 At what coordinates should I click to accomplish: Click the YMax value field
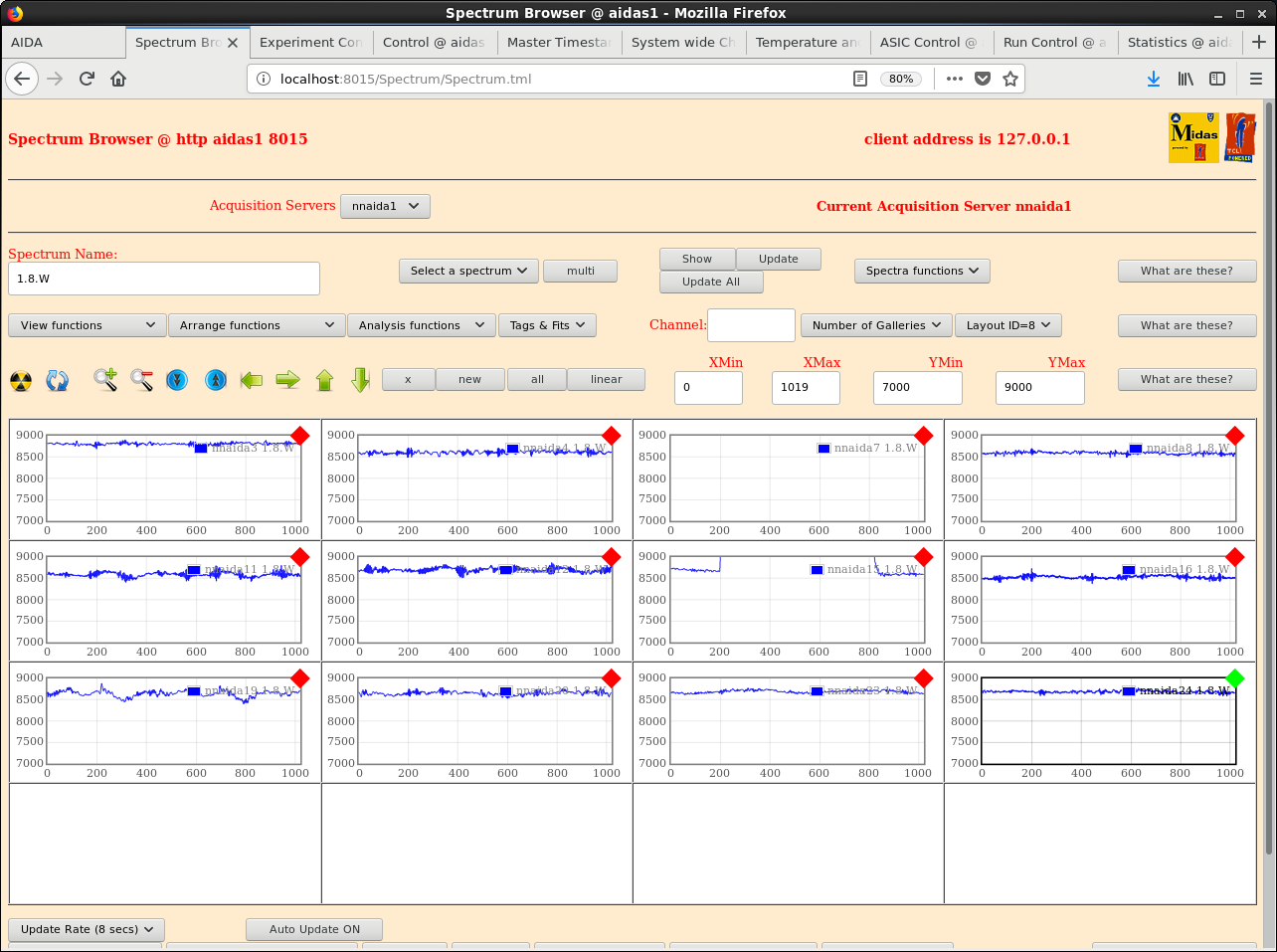pyautogui.click(x=1040, y=387)
